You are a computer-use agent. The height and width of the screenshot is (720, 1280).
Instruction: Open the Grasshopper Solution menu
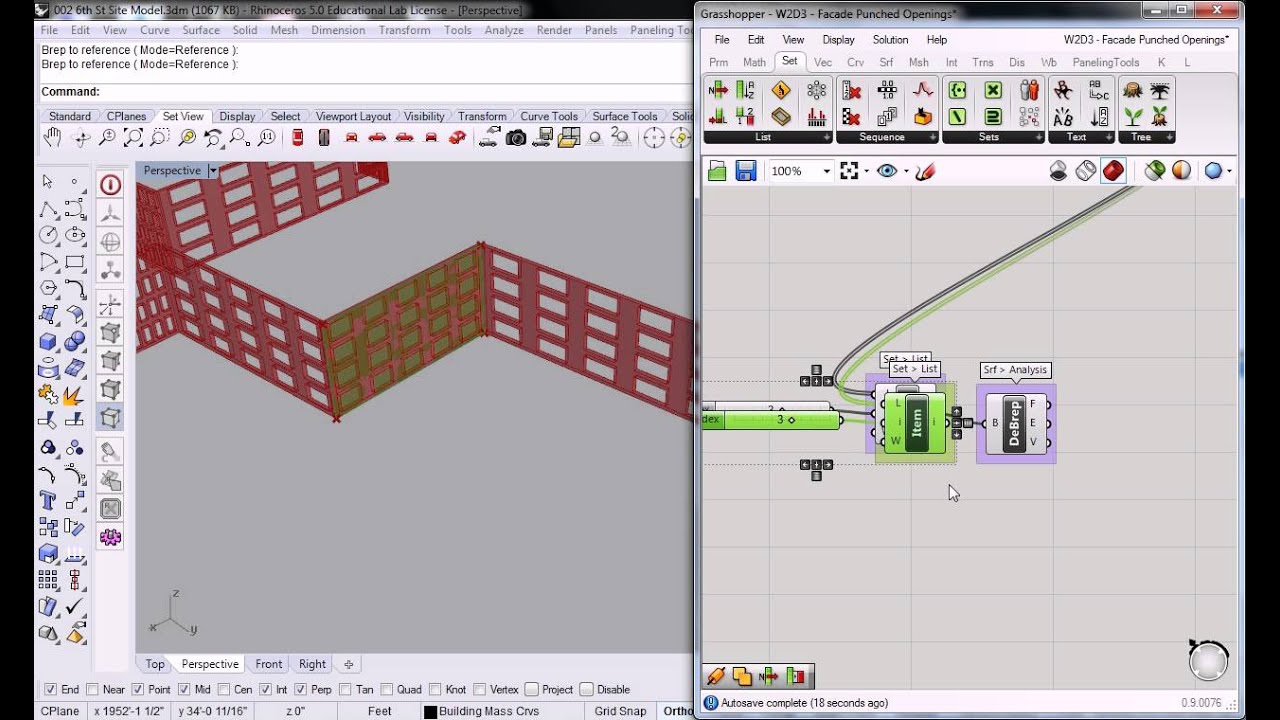tap(890, 40)
